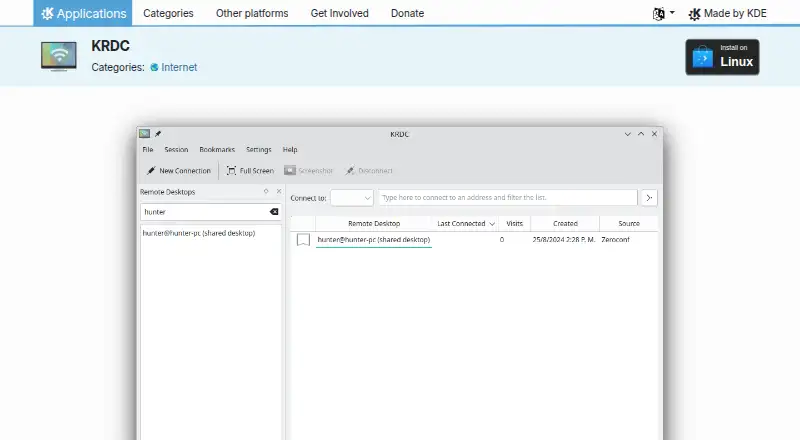The width and height of the screenshot is (800, 440).
Task: Open the Connect to protocol dropdown
Action: coord(352,198)
